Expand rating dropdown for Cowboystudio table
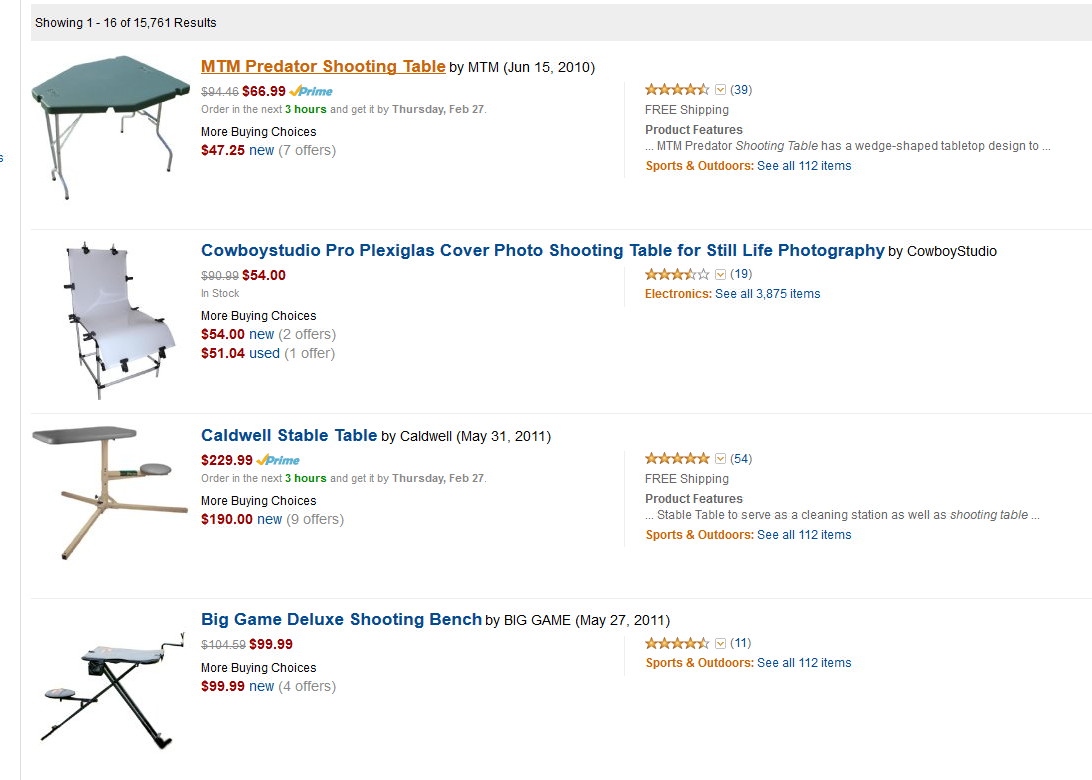The image size is (1092, 780). [x=720, y=274]
